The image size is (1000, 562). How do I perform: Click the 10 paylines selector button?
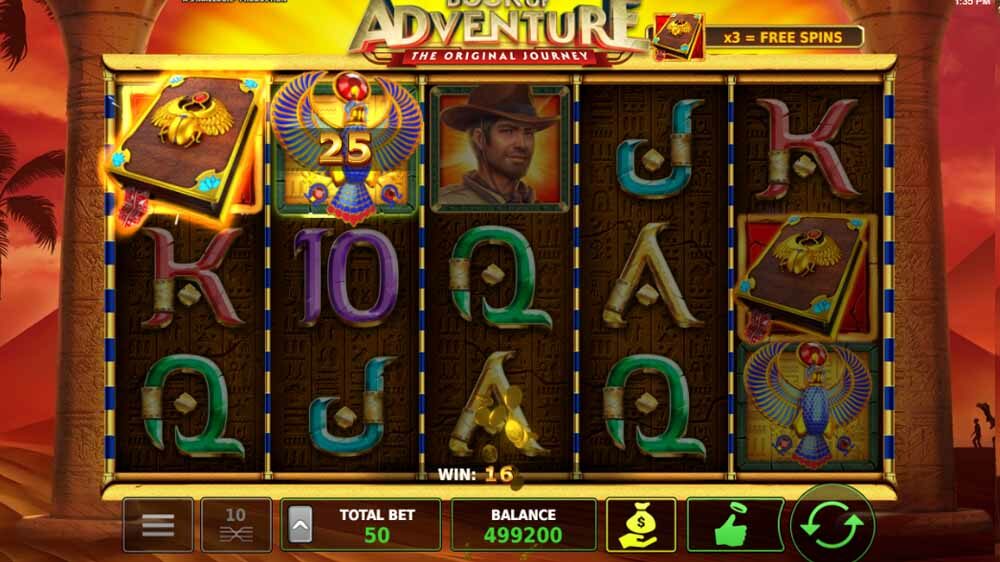pyautogui.click(x=236, y=524)
